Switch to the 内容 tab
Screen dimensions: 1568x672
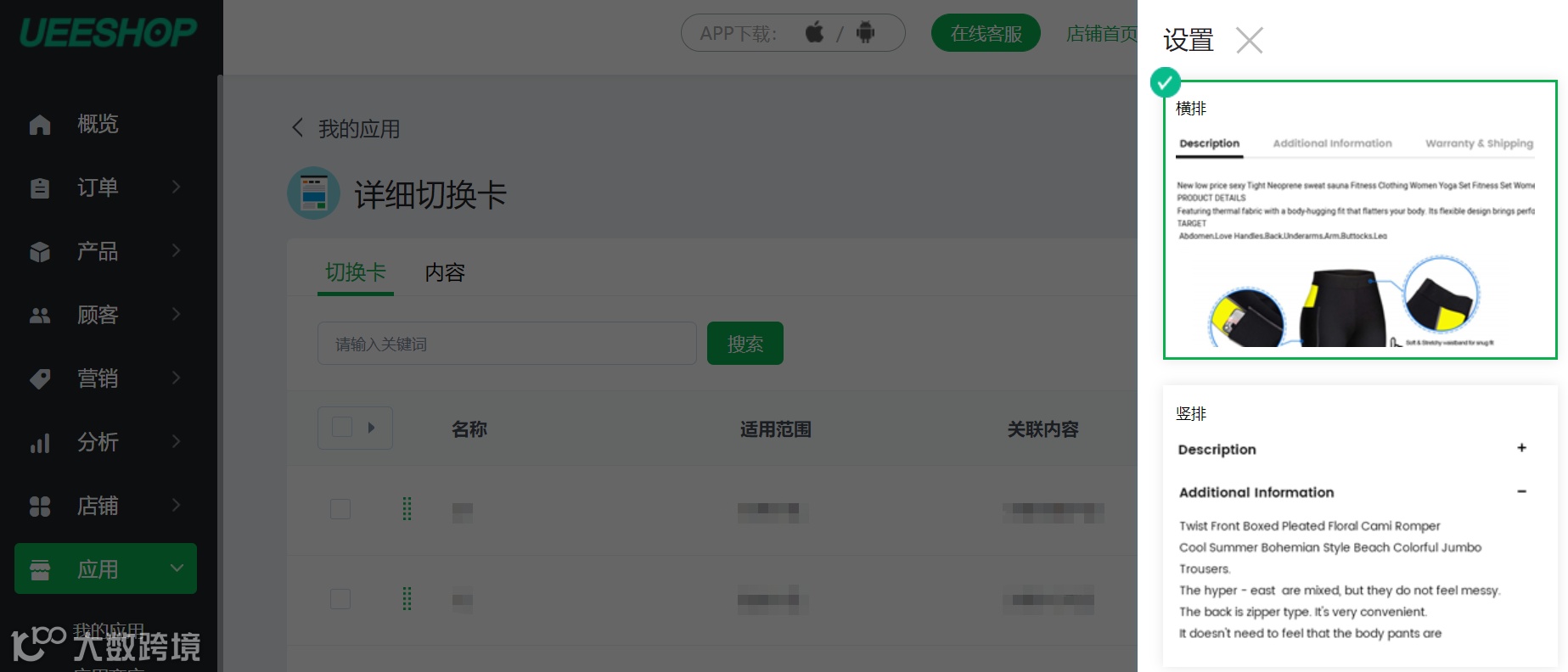445,272
